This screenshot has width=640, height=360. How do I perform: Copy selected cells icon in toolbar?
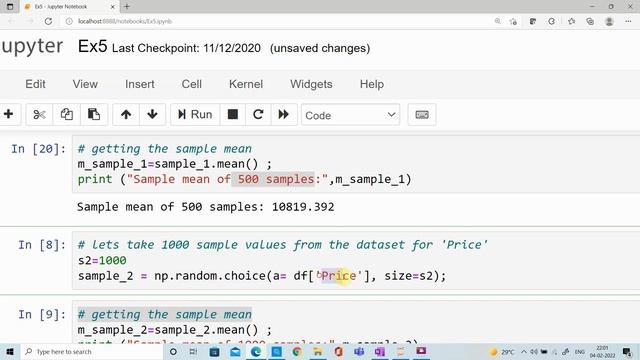coord(67,115)
